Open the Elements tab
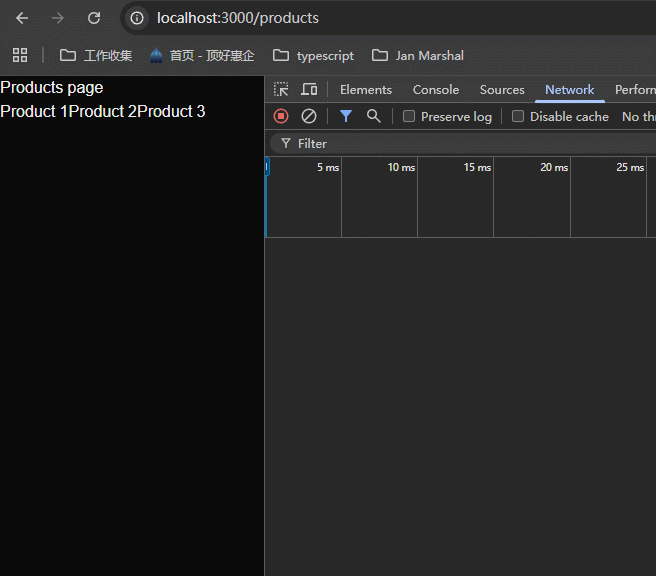The height and width of the screenshot is (576, 656). [x=366, y=90]
